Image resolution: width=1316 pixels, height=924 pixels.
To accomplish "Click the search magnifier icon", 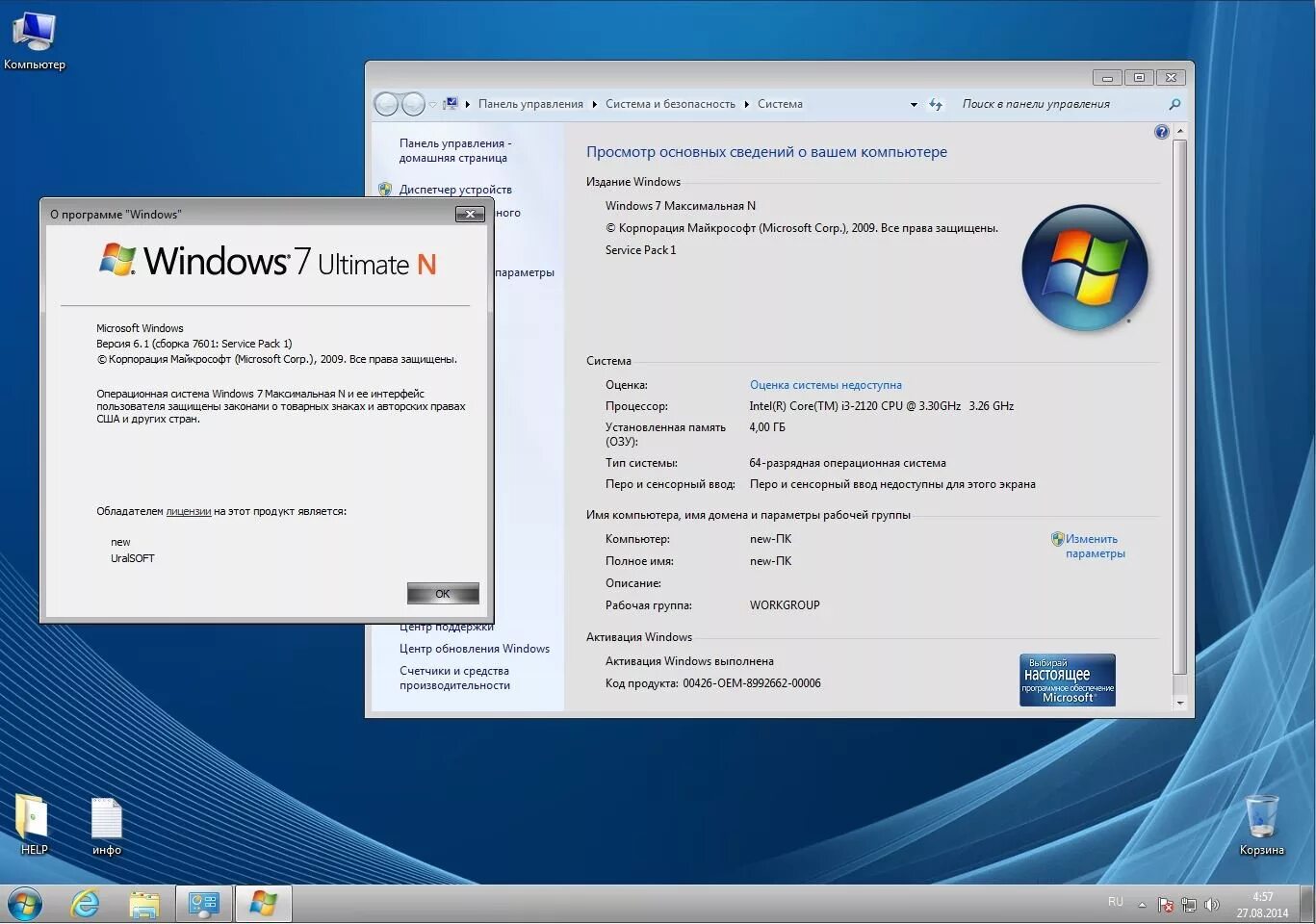I will 1174,104.
